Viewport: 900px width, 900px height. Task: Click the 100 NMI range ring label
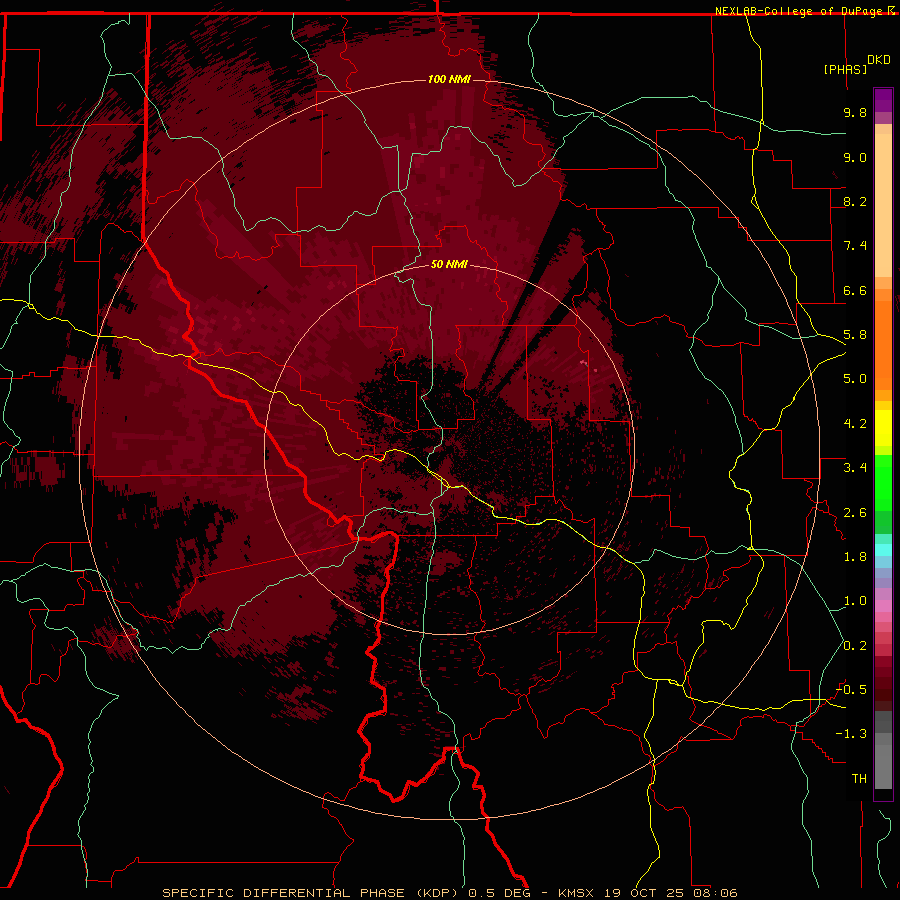click(449, 79)
